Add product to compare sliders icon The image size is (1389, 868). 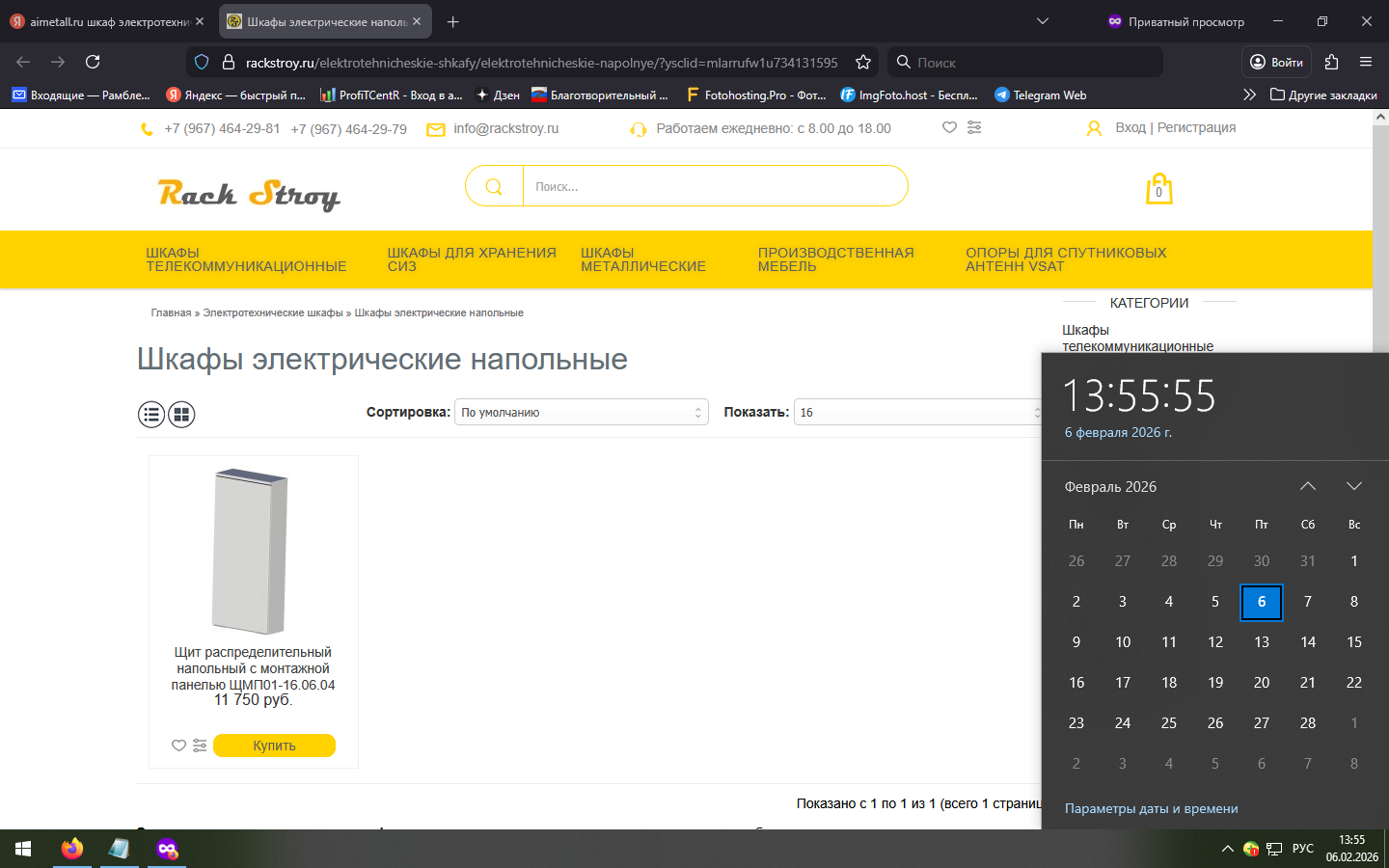coord(200,746)
